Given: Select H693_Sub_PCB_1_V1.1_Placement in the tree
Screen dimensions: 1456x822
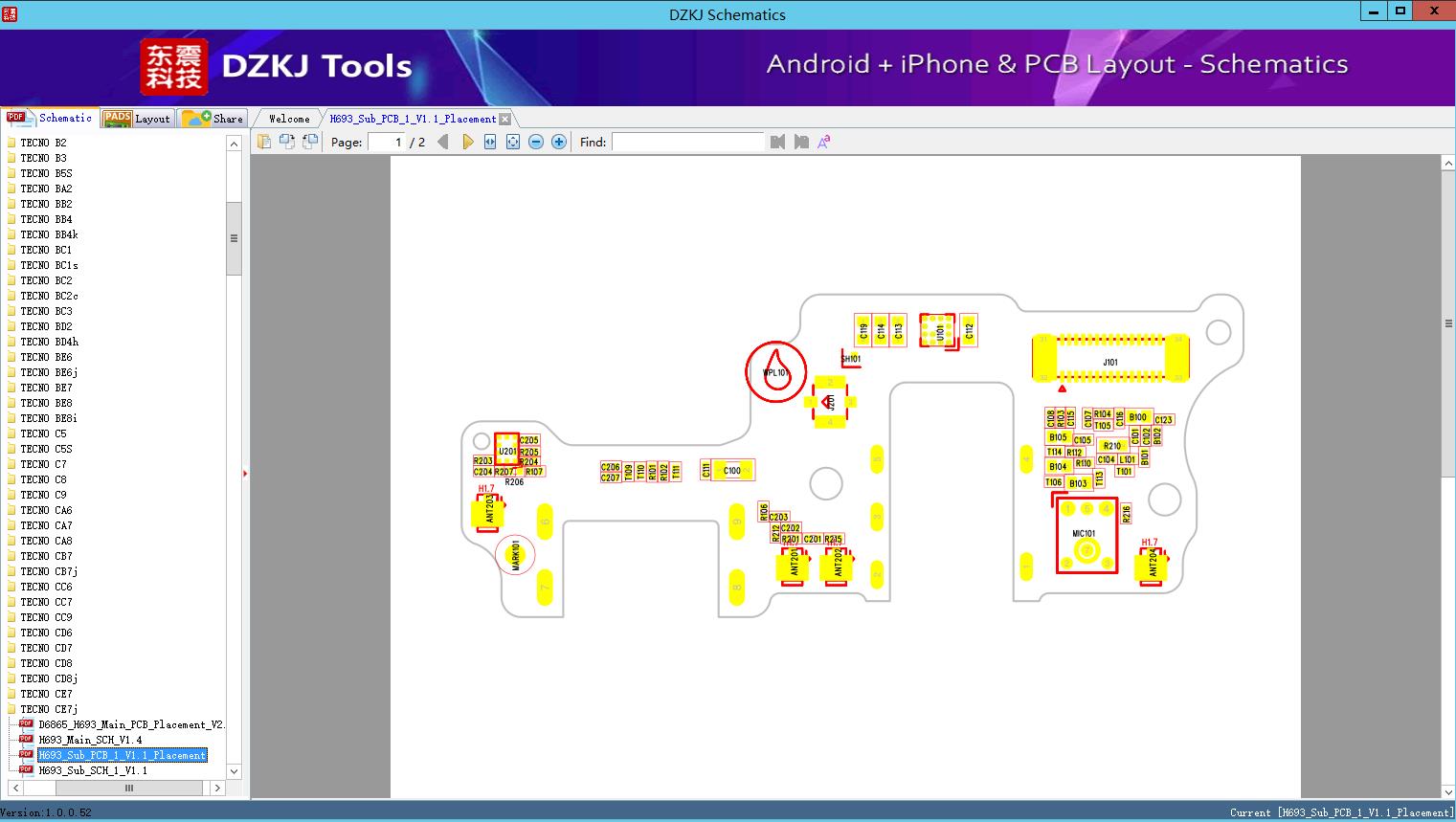Looking at the screenshot, I should pos(122,755).
